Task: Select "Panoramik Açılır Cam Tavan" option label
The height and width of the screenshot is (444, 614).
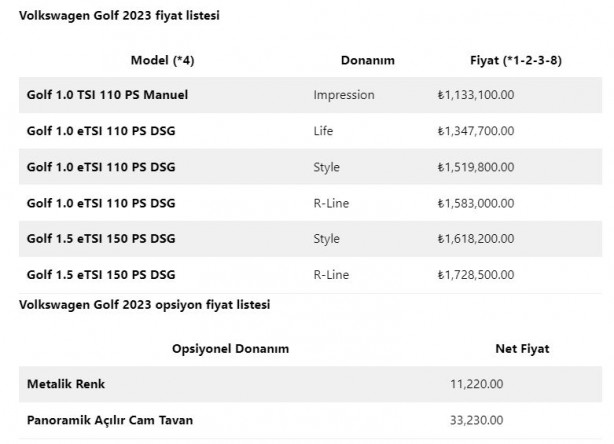Action: click(110, 420)
